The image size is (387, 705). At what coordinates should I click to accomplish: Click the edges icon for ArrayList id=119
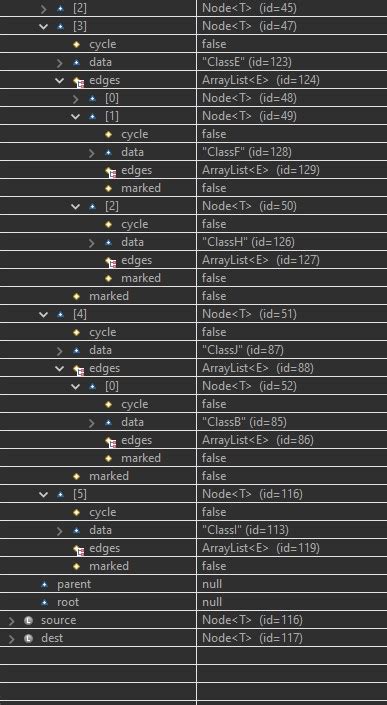[78, 549]
